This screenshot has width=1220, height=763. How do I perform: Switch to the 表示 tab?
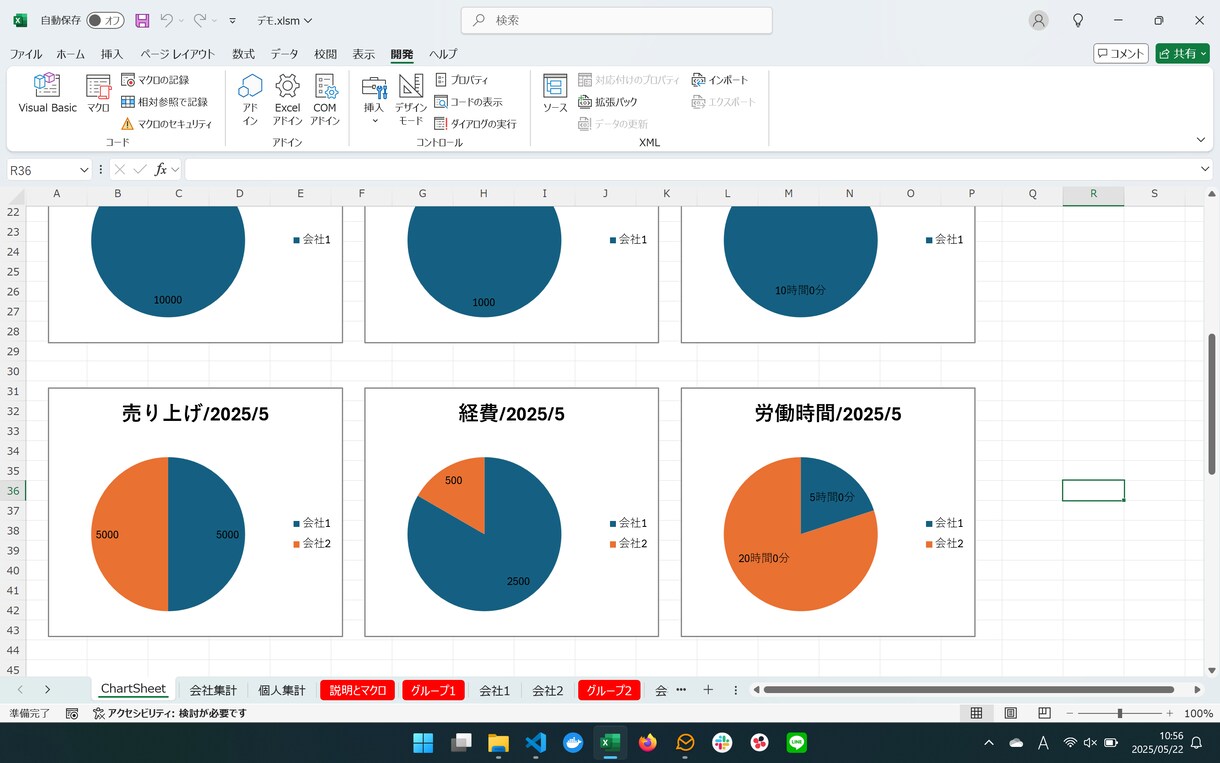pos(364,54)
